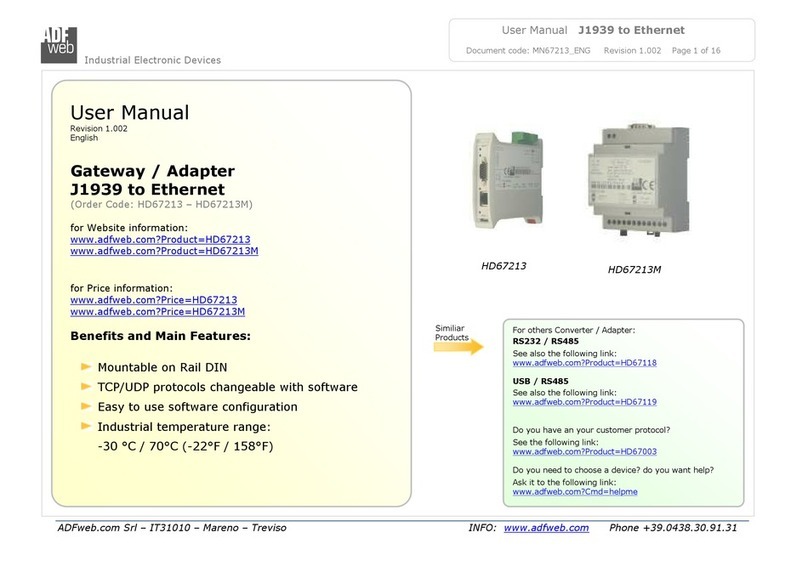Click the HD67213 device photo

coord(508,179)
